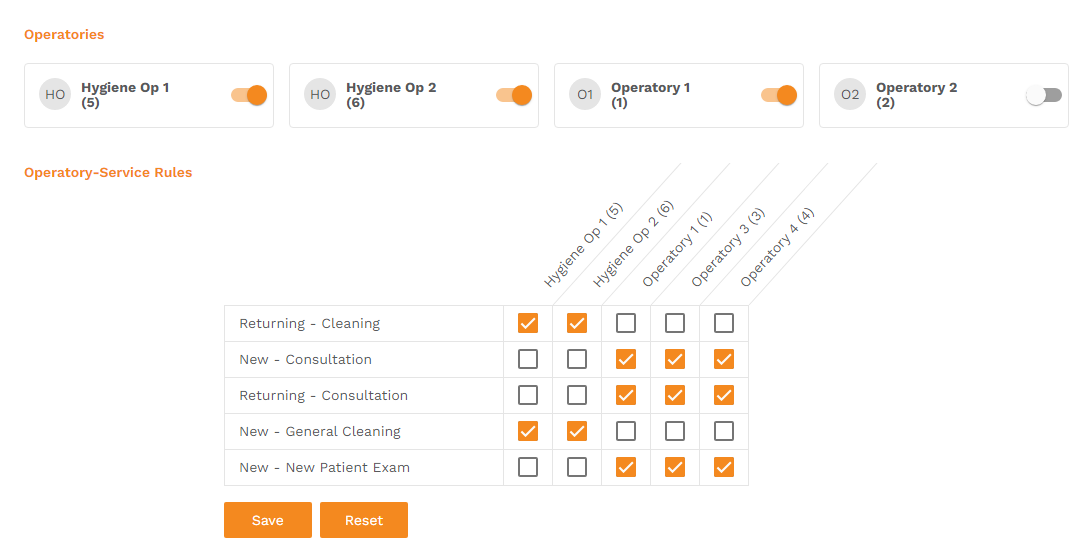1081x555 pixels.
Task: Check New - General Cleaning for Operatory 4
Action: tap(724, 431)
